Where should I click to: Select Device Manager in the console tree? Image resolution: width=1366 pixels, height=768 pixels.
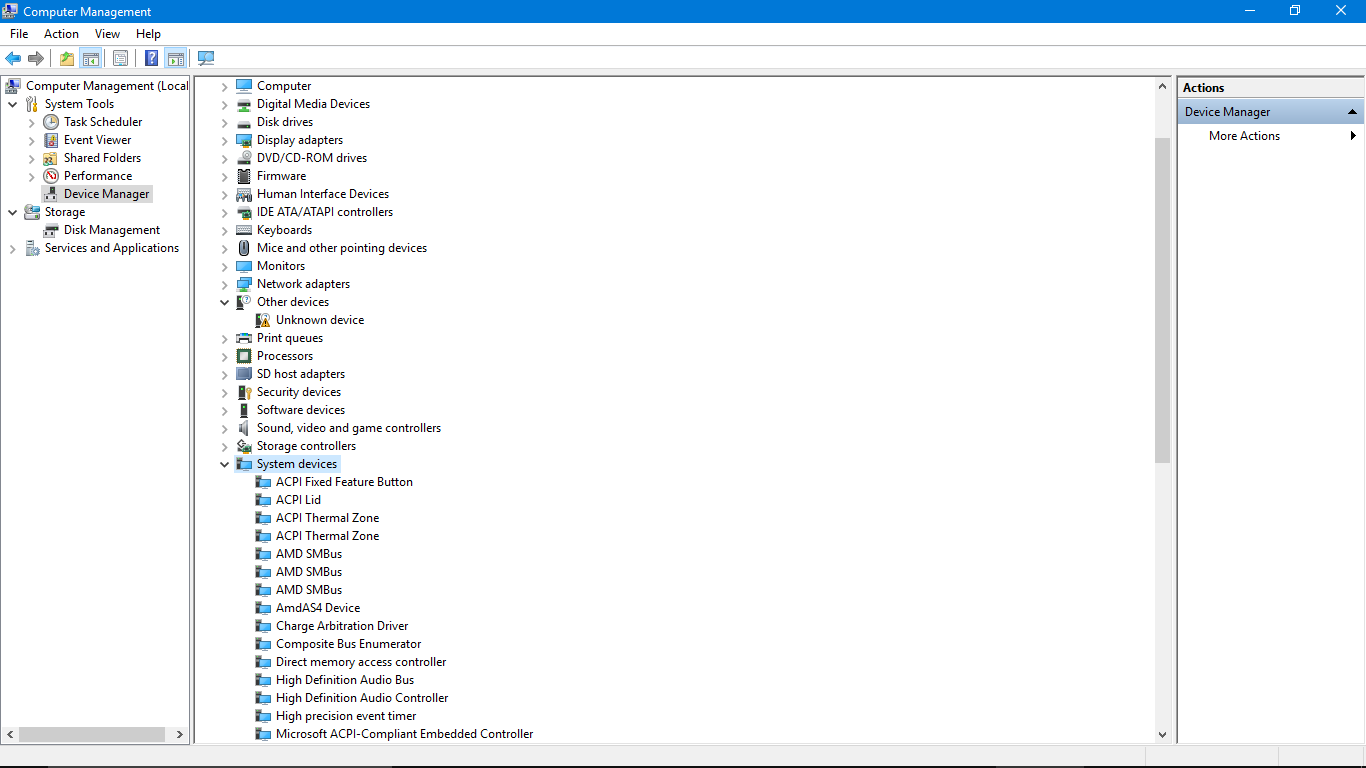click(107, 194)
